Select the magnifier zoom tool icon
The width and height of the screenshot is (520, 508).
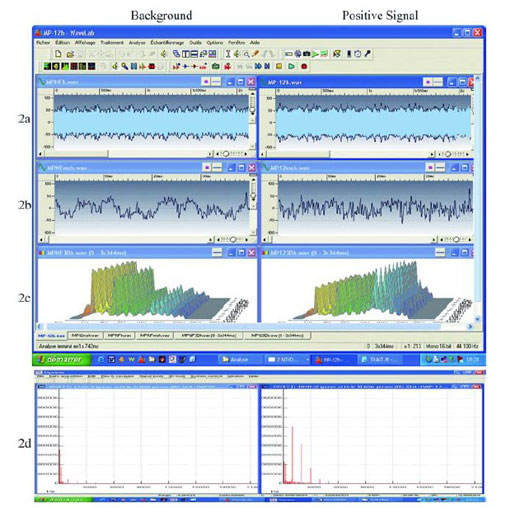246,54
